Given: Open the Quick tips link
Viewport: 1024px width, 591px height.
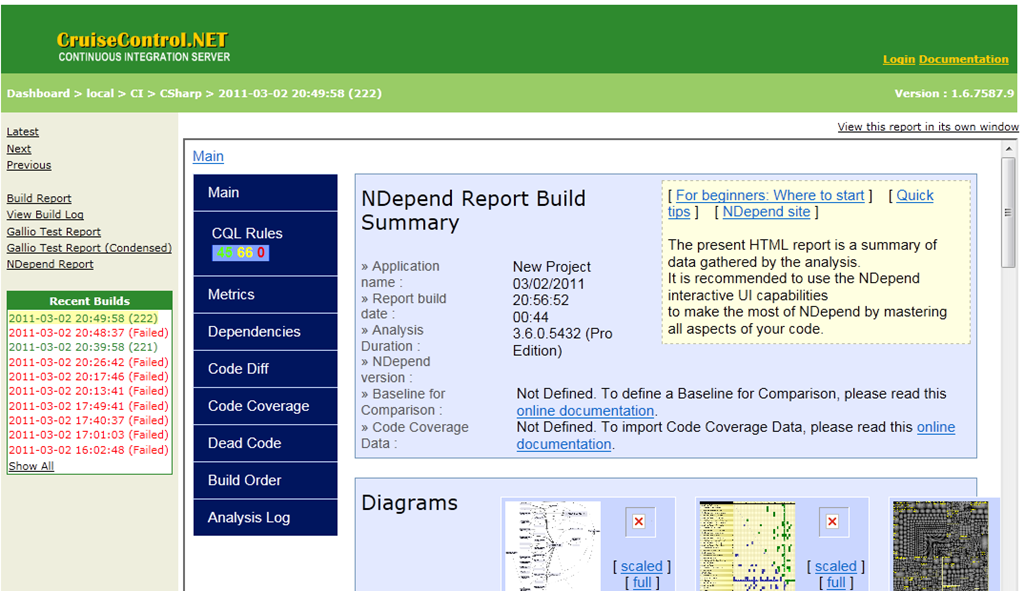Looking at the screenshot, I should tap(915, 195).
